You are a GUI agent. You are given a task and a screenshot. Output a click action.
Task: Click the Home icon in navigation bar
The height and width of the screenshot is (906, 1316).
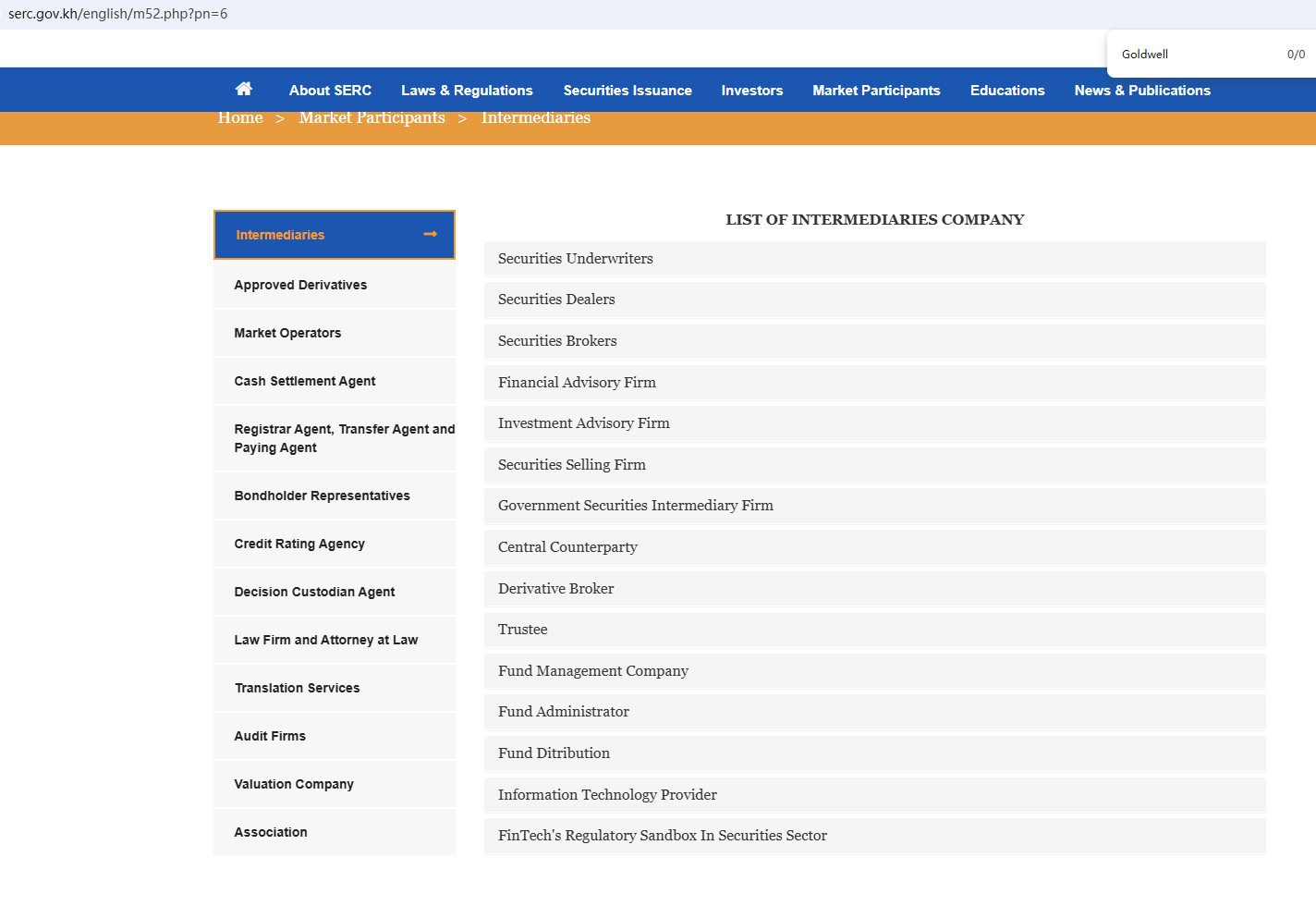244,89
